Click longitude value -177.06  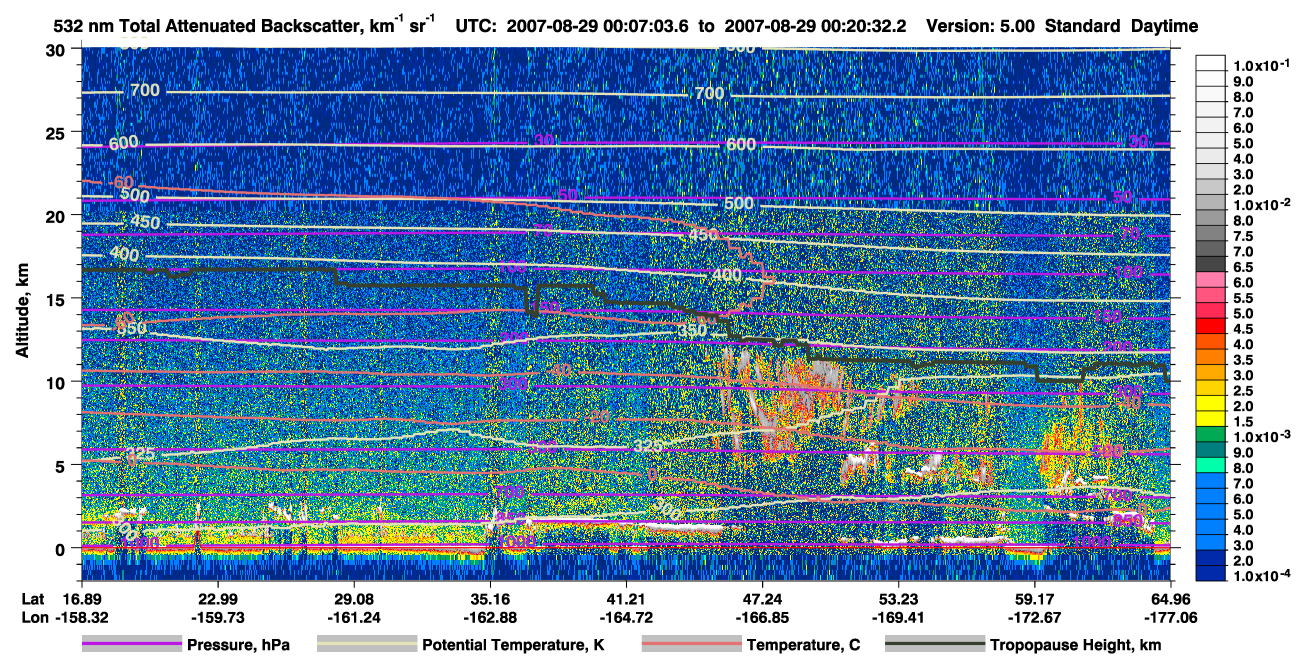pos(1171,617)
